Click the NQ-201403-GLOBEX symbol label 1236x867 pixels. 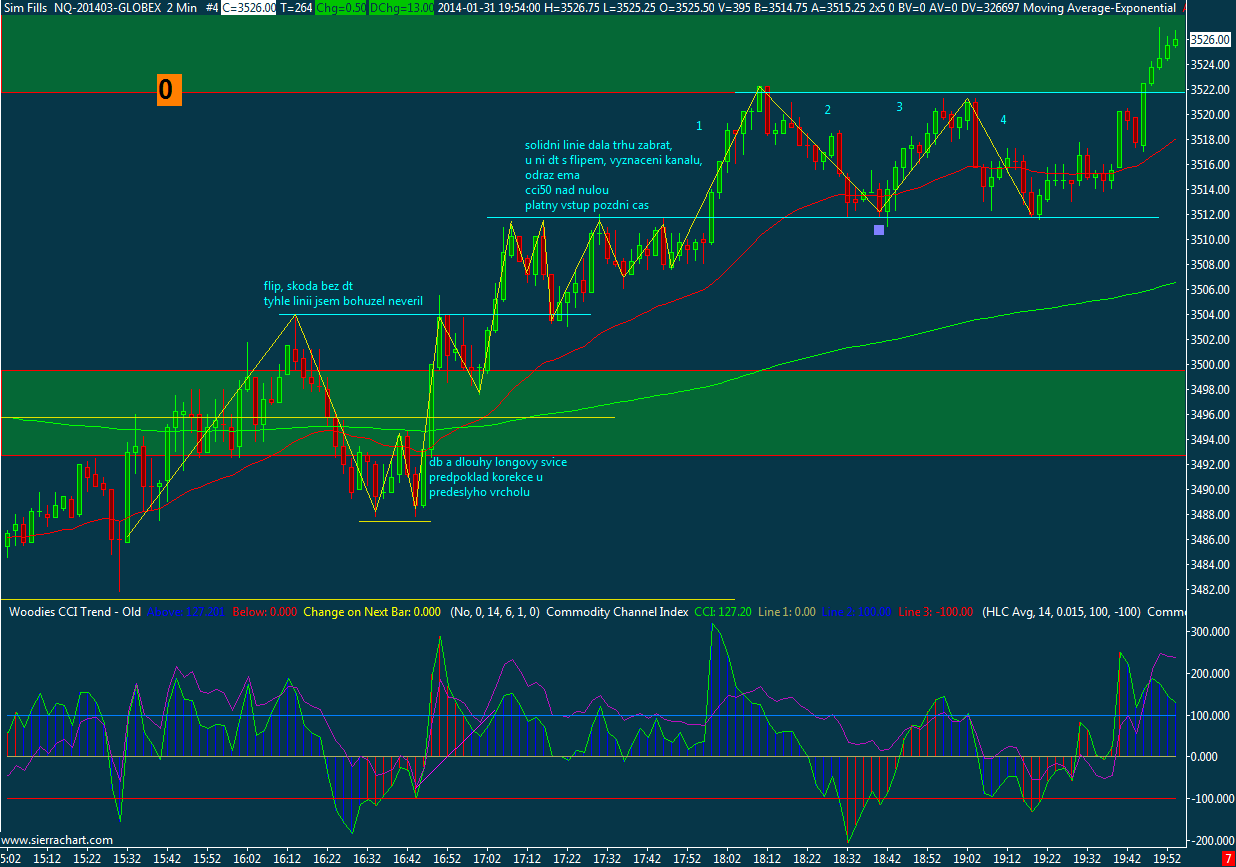pyautogui.click(x=106, y=7)
